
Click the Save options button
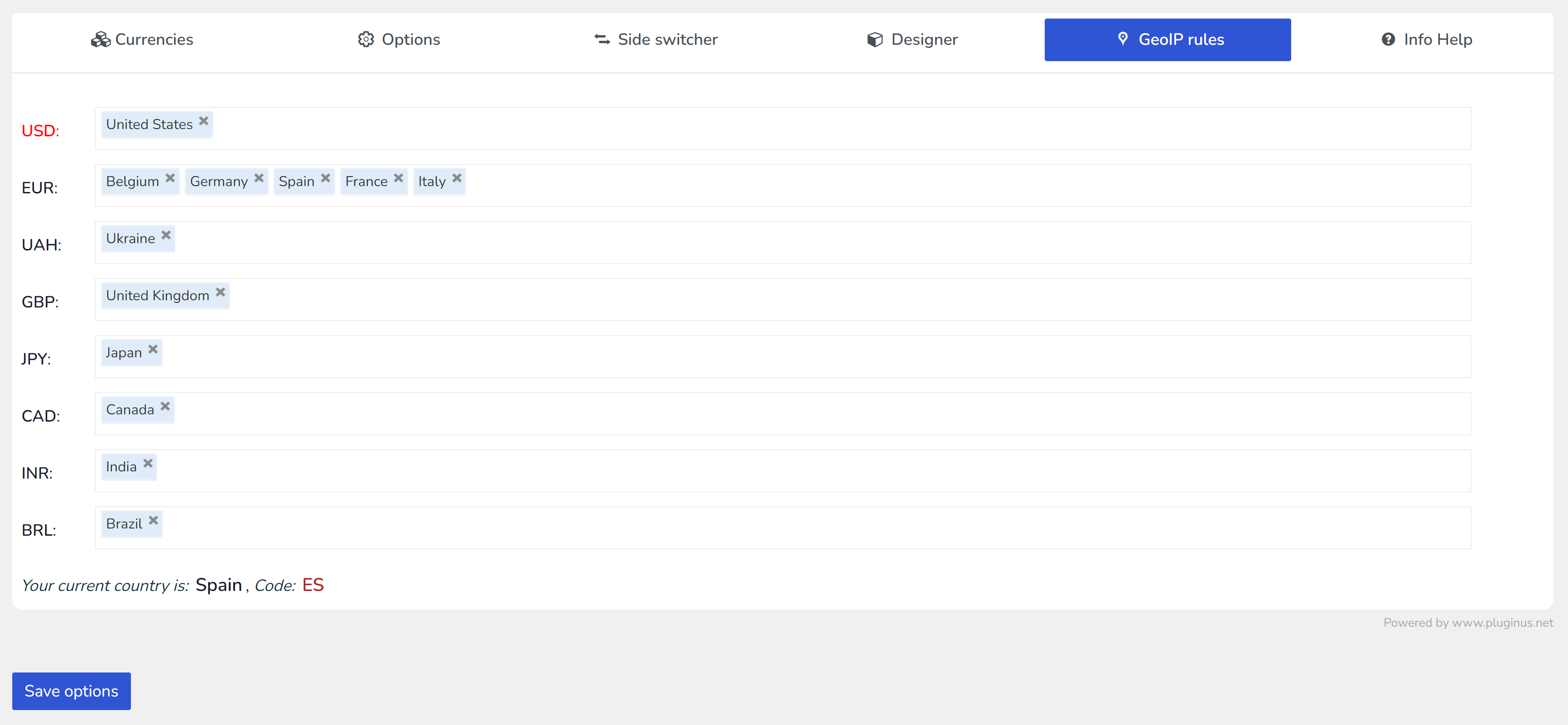tap(71, 691)
